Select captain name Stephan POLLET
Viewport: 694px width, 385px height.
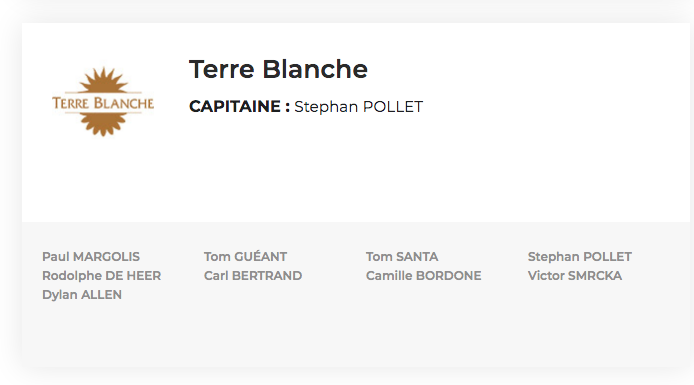point(359,107)
